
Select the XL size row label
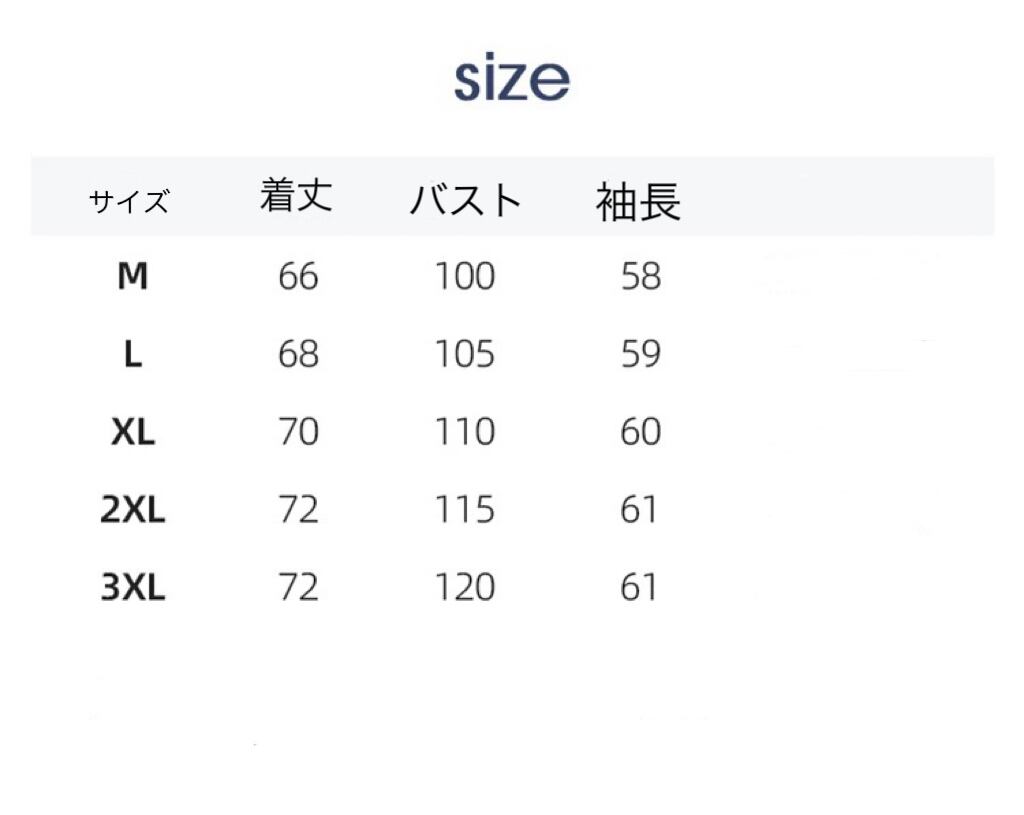pos(133,432)
